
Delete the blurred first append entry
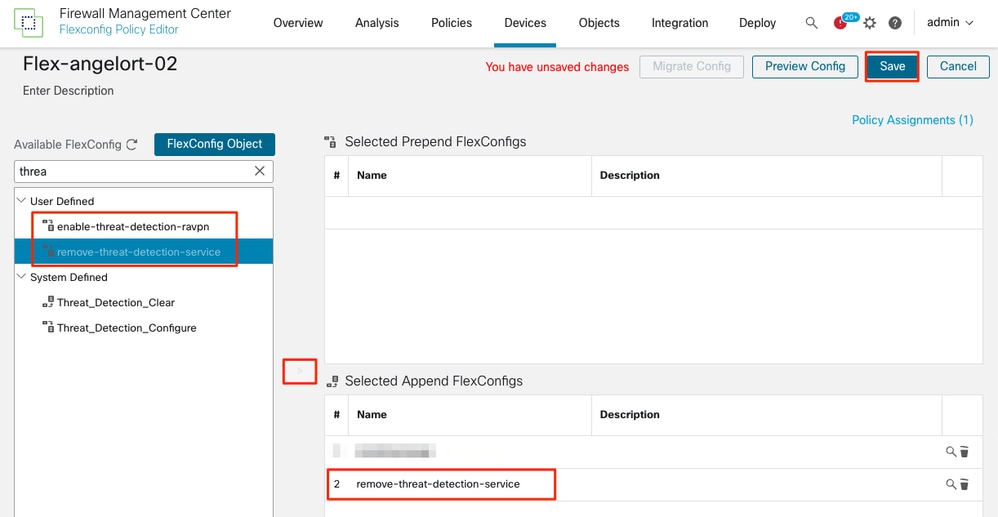pos(964,451)
